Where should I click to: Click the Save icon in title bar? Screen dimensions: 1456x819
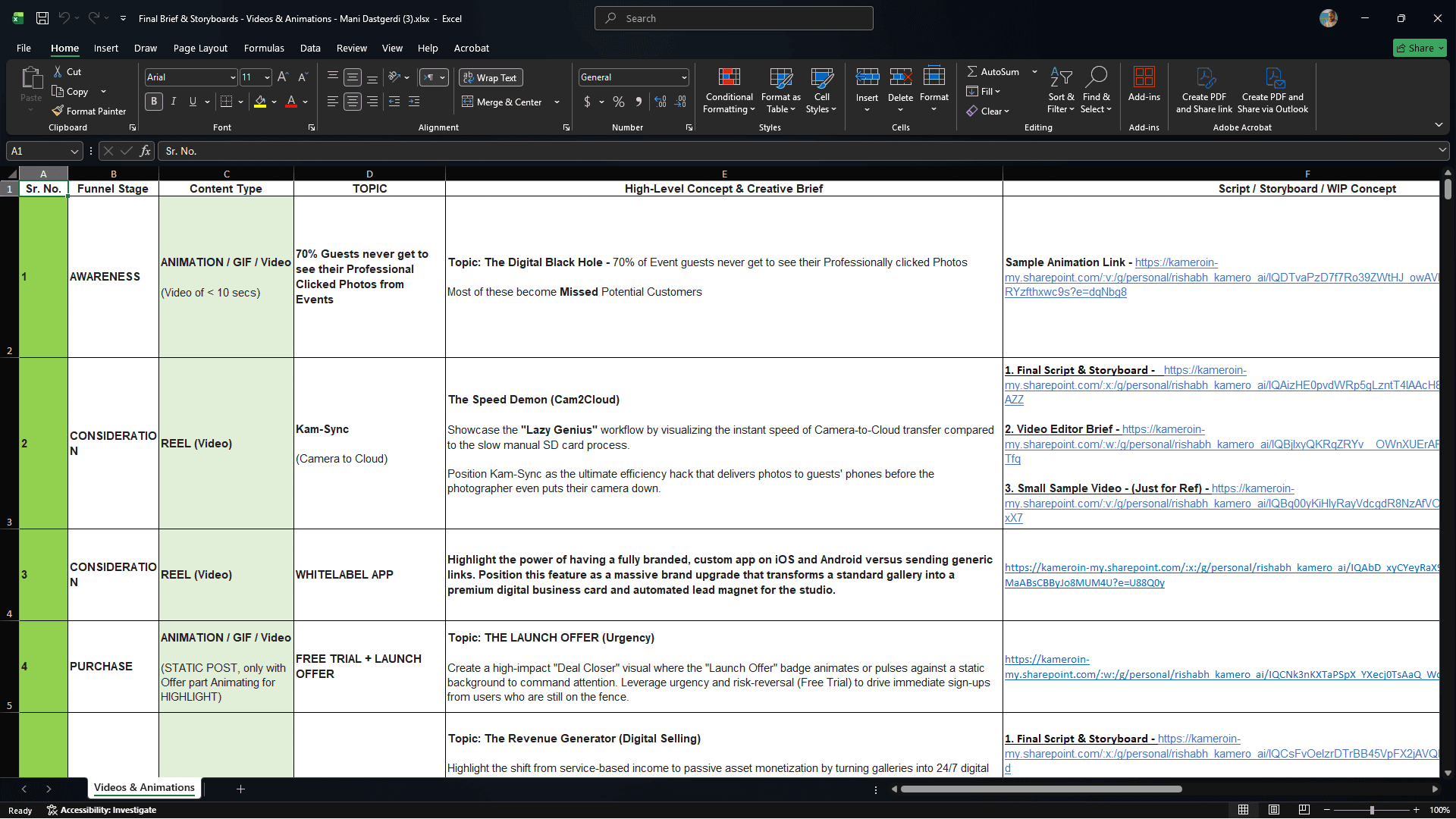[x=42, y=18]
